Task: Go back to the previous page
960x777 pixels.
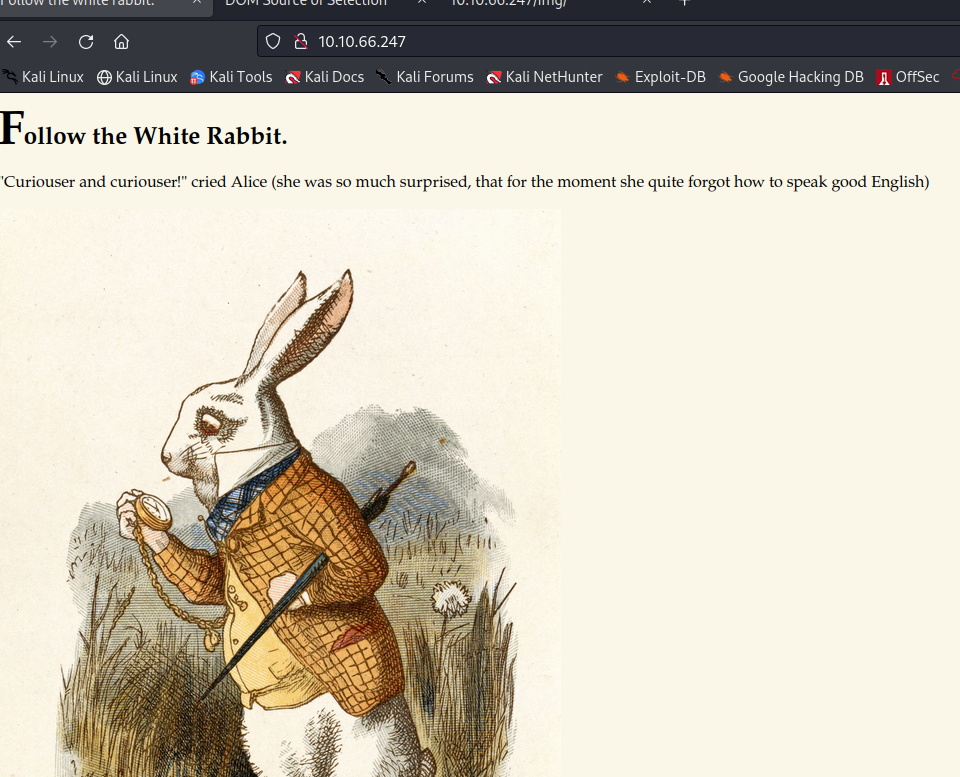Action: click(14, 42)
